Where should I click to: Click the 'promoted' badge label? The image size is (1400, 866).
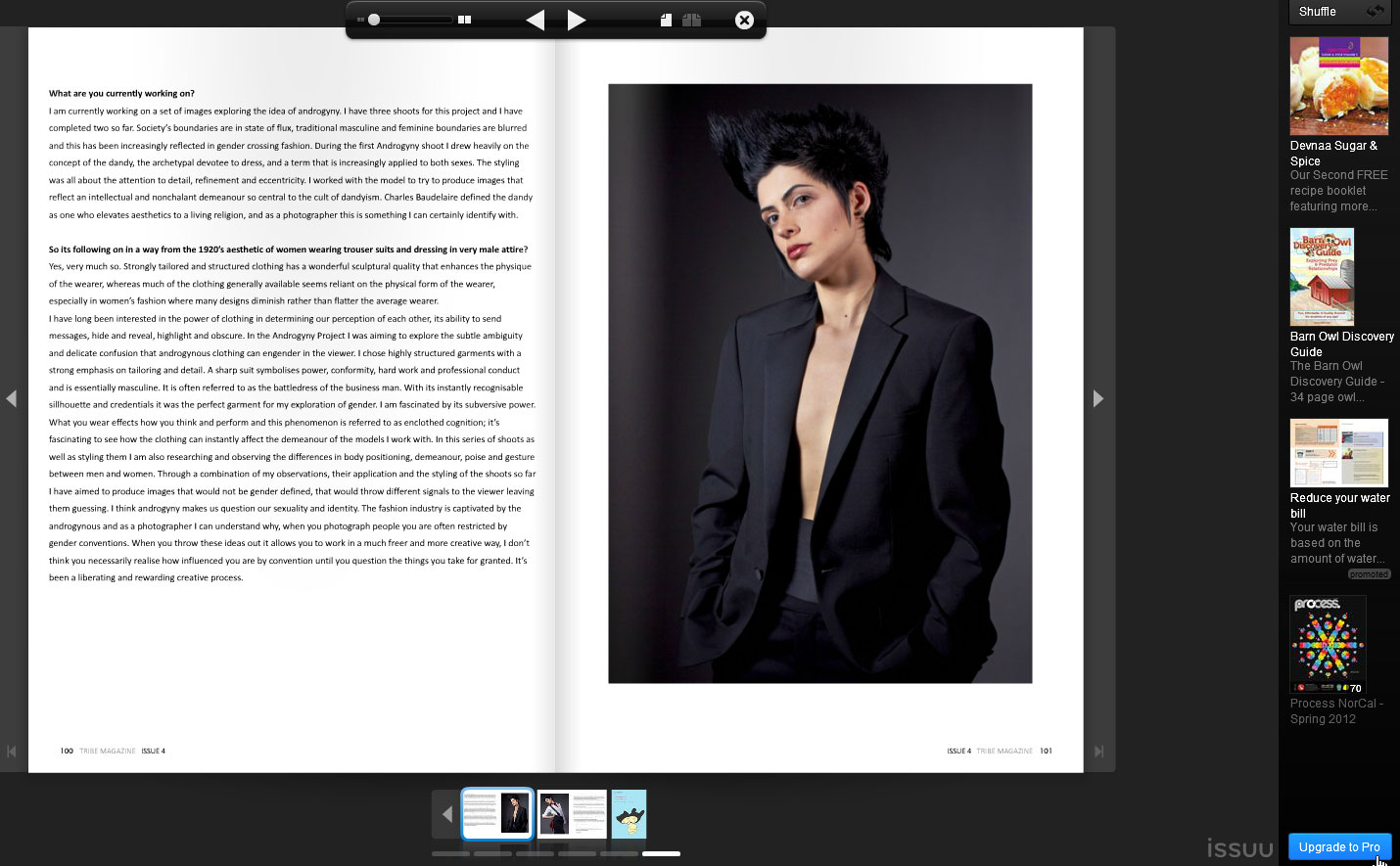point(1369,574)
